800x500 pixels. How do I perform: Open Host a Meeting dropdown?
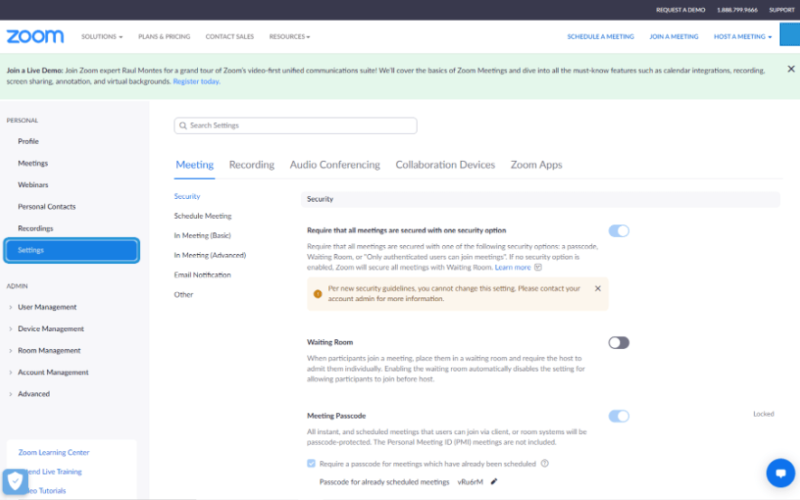[x=743, y=37]
